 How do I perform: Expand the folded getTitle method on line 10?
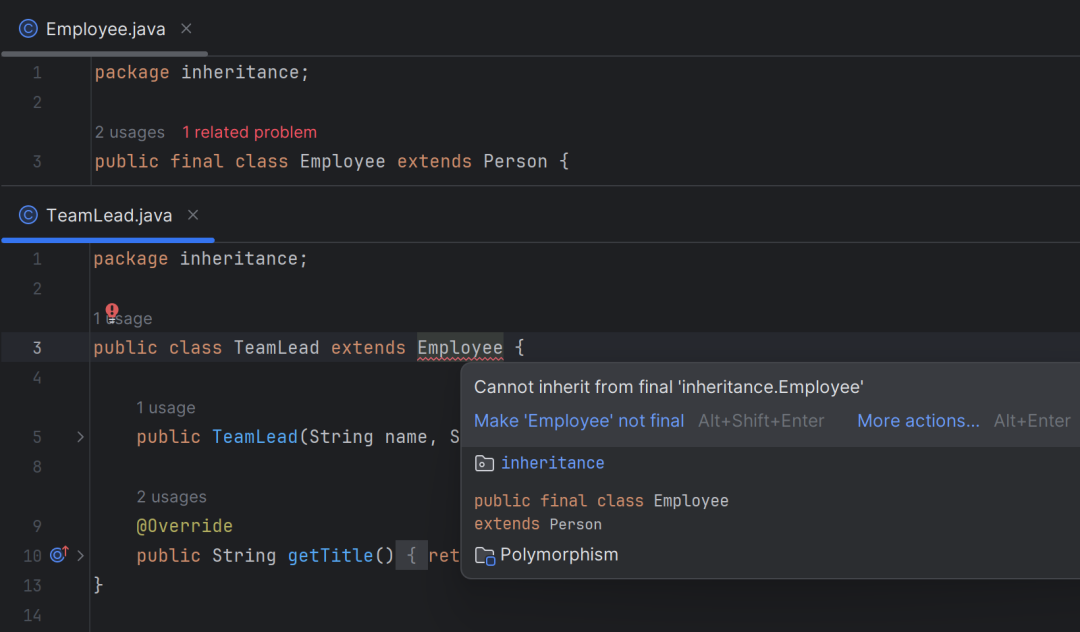pyautogui.click(x=81, y=555)
